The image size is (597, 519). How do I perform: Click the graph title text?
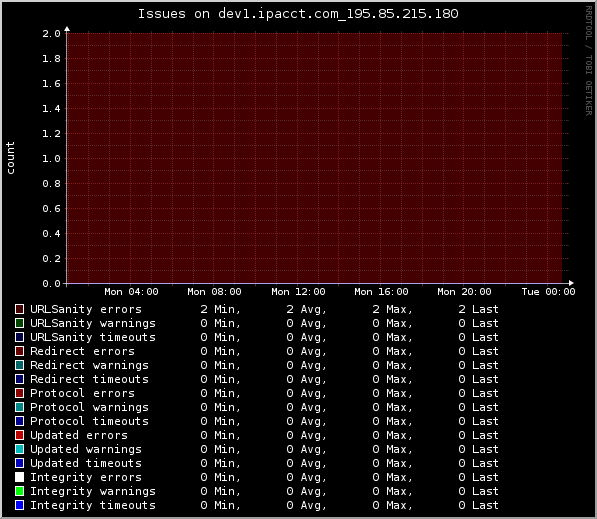298,14
